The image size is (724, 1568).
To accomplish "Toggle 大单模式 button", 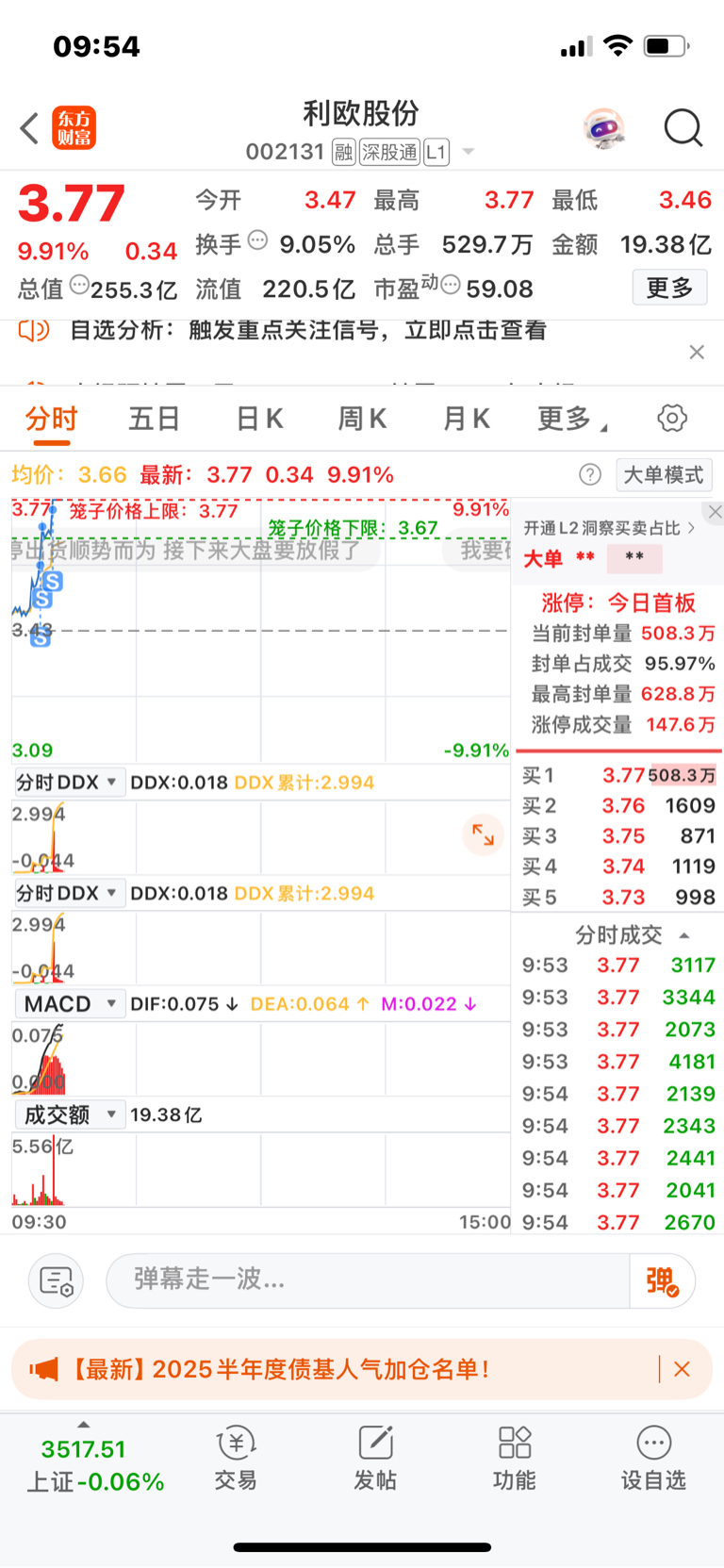I will (664, 474).
